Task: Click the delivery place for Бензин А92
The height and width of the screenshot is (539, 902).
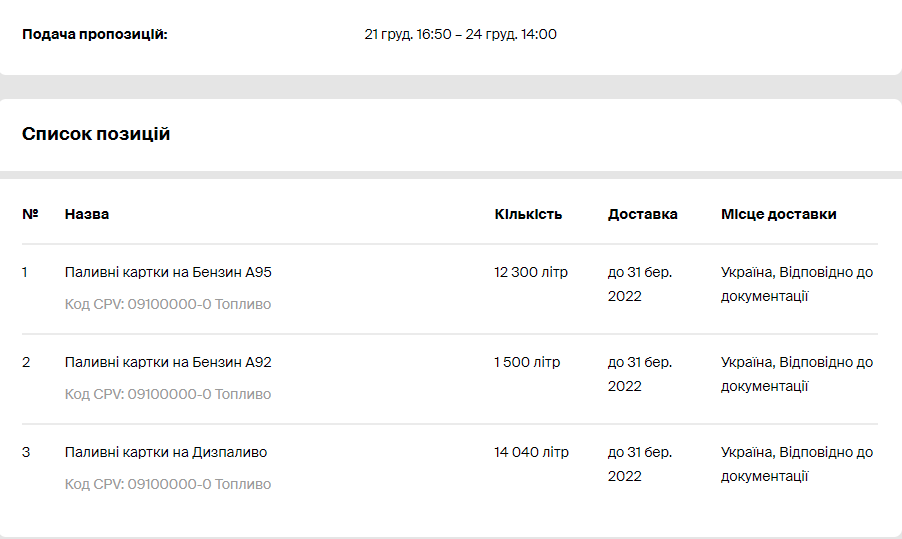Action: click(797, 374)
